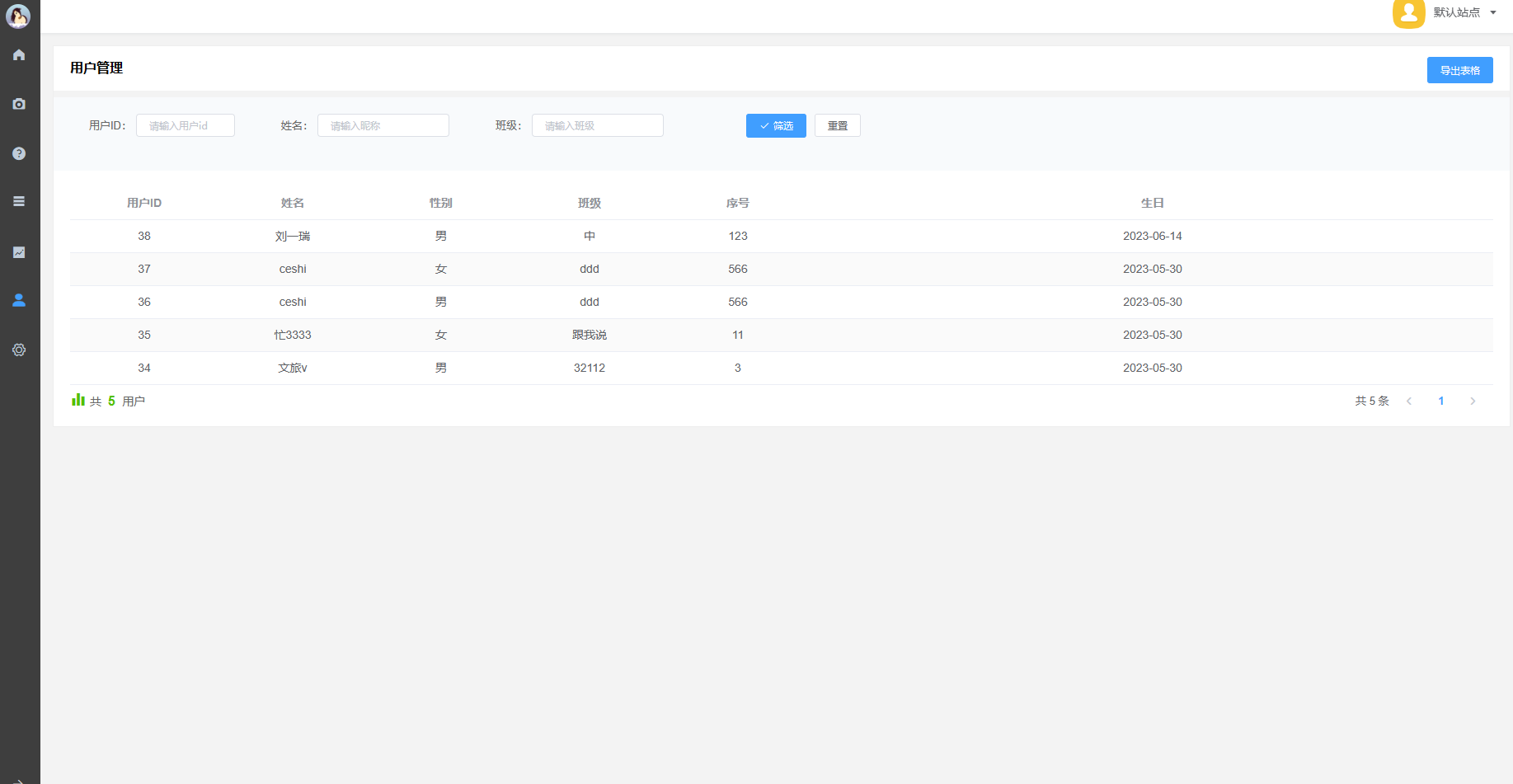Image resolution: width=1513 pixels, height=784 pixels.
Task: Open the chart statistics icon in sidebar
Action: pos(19,252)
